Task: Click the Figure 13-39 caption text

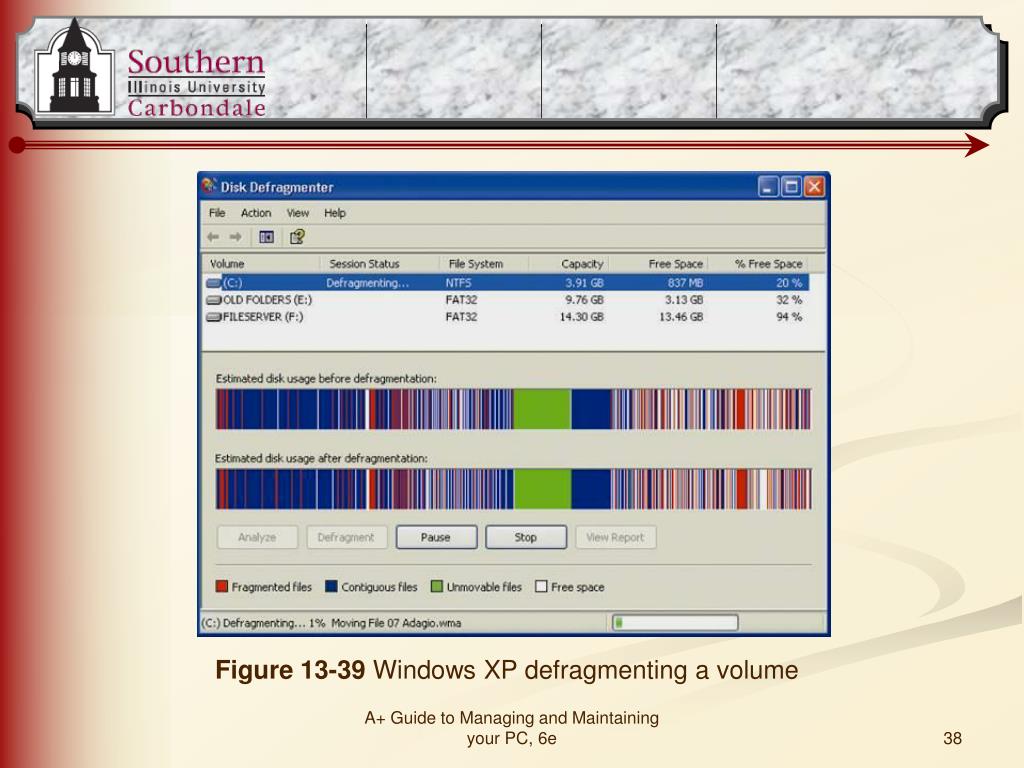Action: point(507,670)
